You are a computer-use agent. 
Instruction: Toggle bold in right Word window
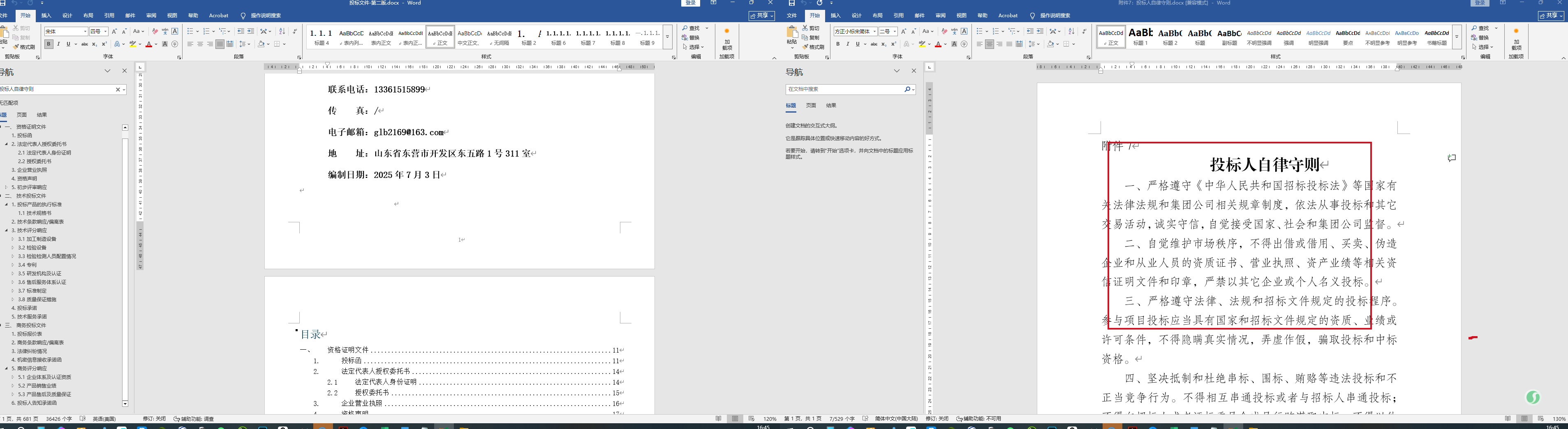(837, 44)
